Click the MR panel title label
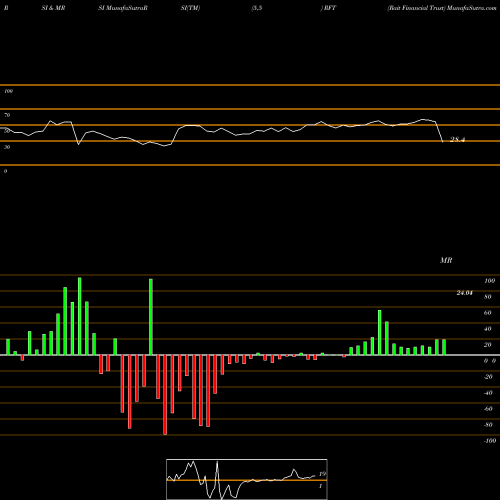The width and height of the screenshot is (500, 500). [446, 260]
